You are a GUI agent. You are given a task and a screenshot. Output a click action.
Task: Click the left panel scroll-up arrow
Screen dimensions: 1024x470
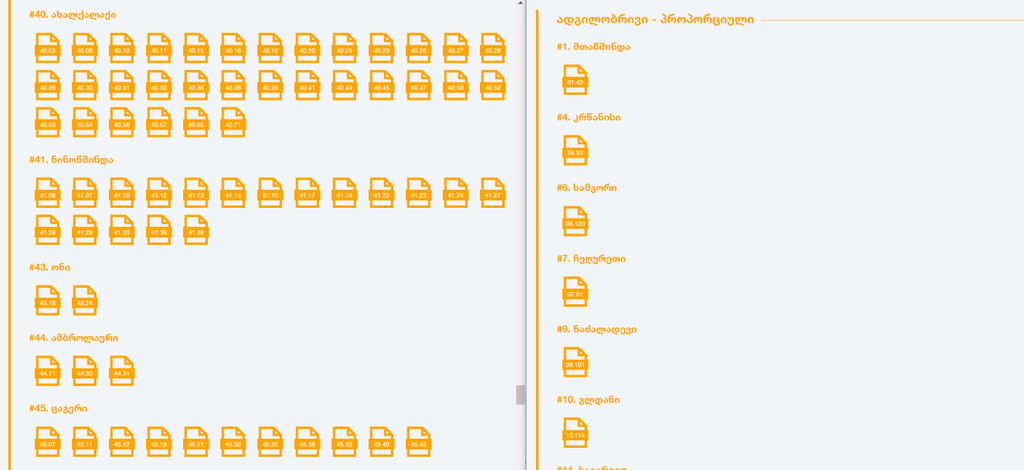520,3
